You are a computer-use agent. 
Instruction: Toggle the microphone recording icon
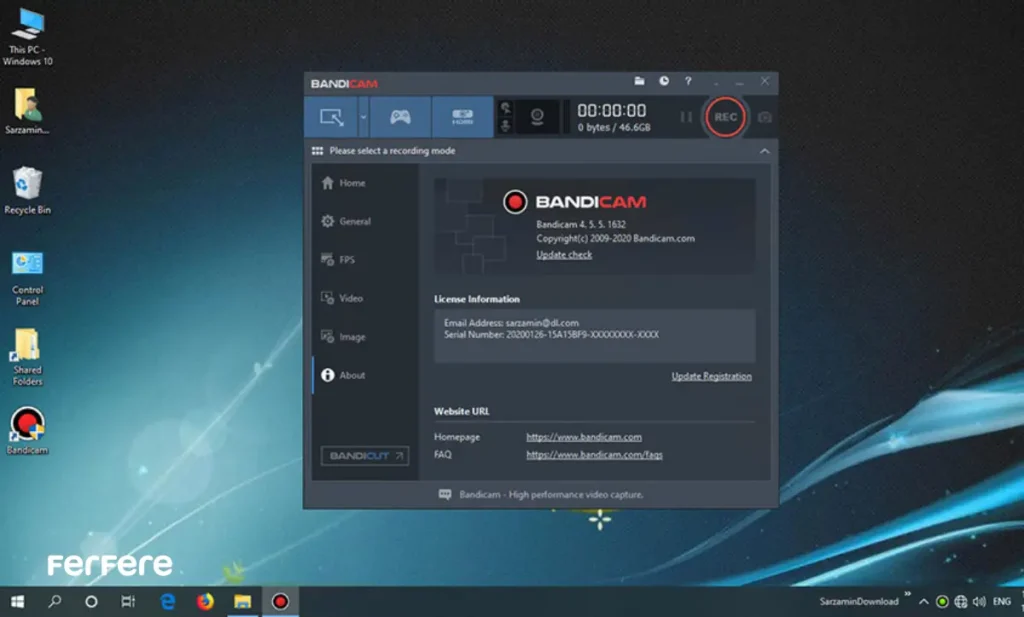[505, 126]
